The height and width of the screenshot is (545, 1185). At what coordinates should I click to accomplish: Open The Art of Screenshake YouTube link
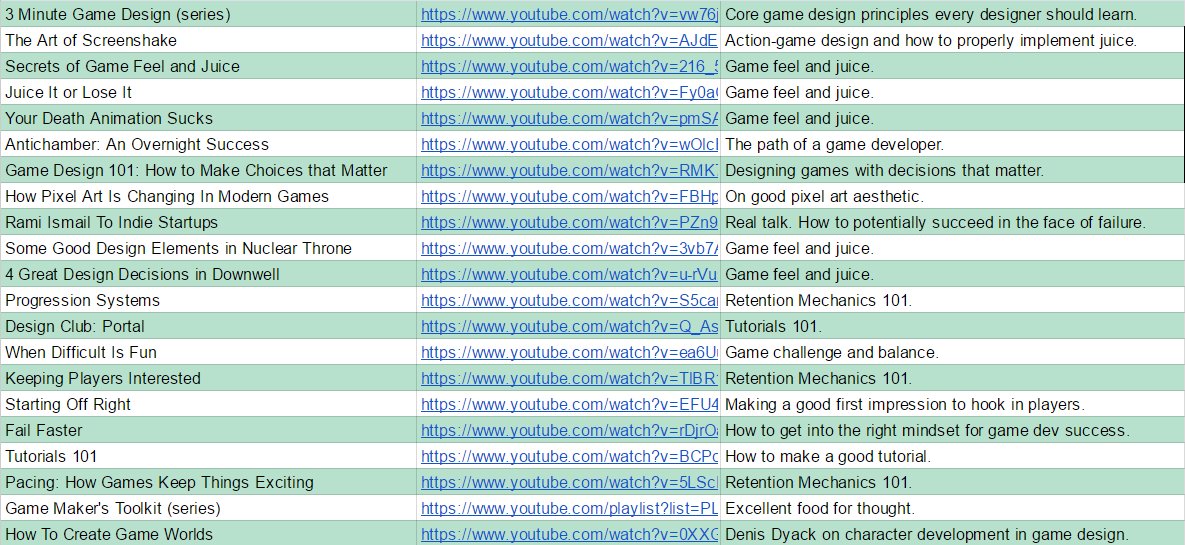pos(569,40)
